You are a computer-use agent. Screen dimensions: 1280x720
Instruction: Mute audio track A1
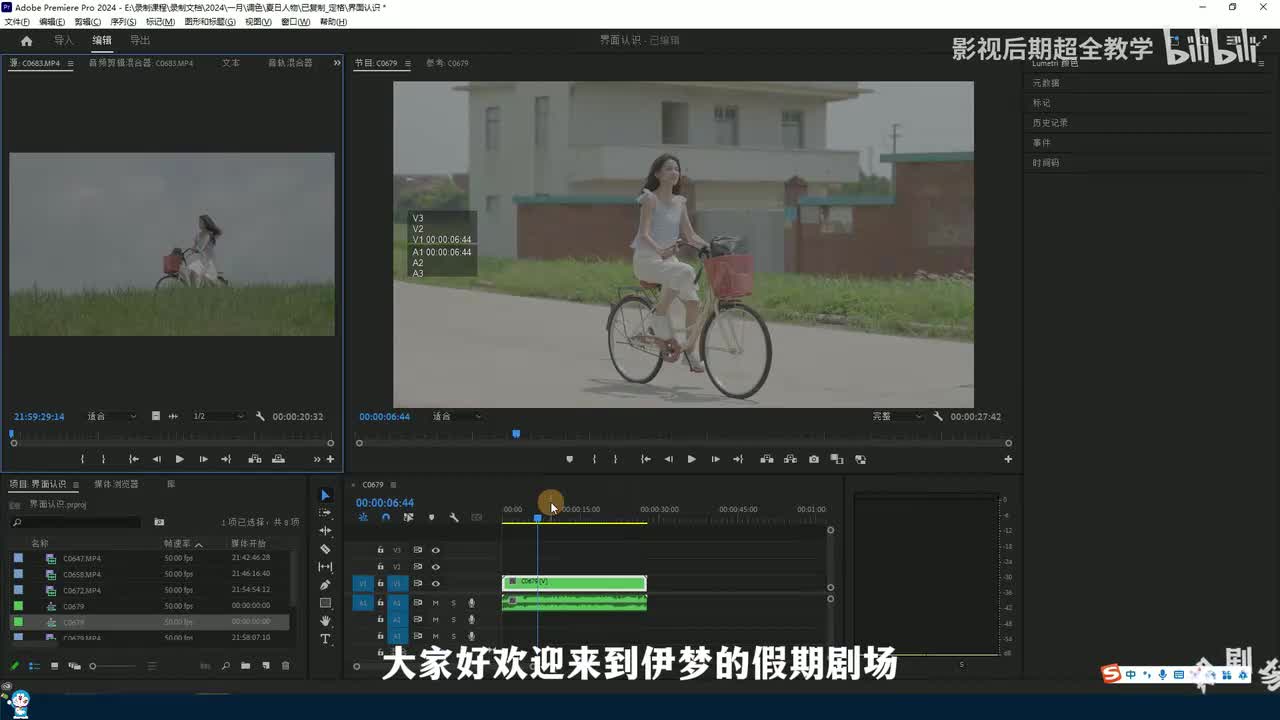click(x=435, y=603)
